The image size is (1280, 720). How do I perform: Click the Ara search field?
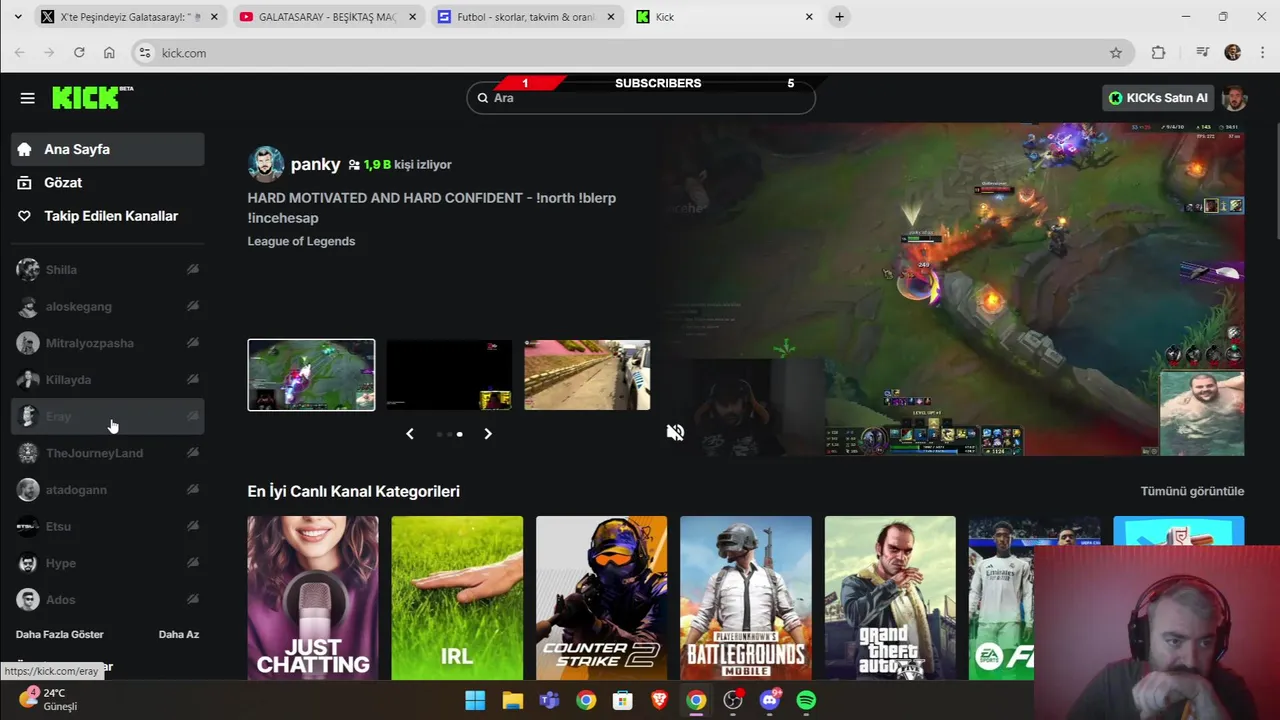[x=641, y=98]
